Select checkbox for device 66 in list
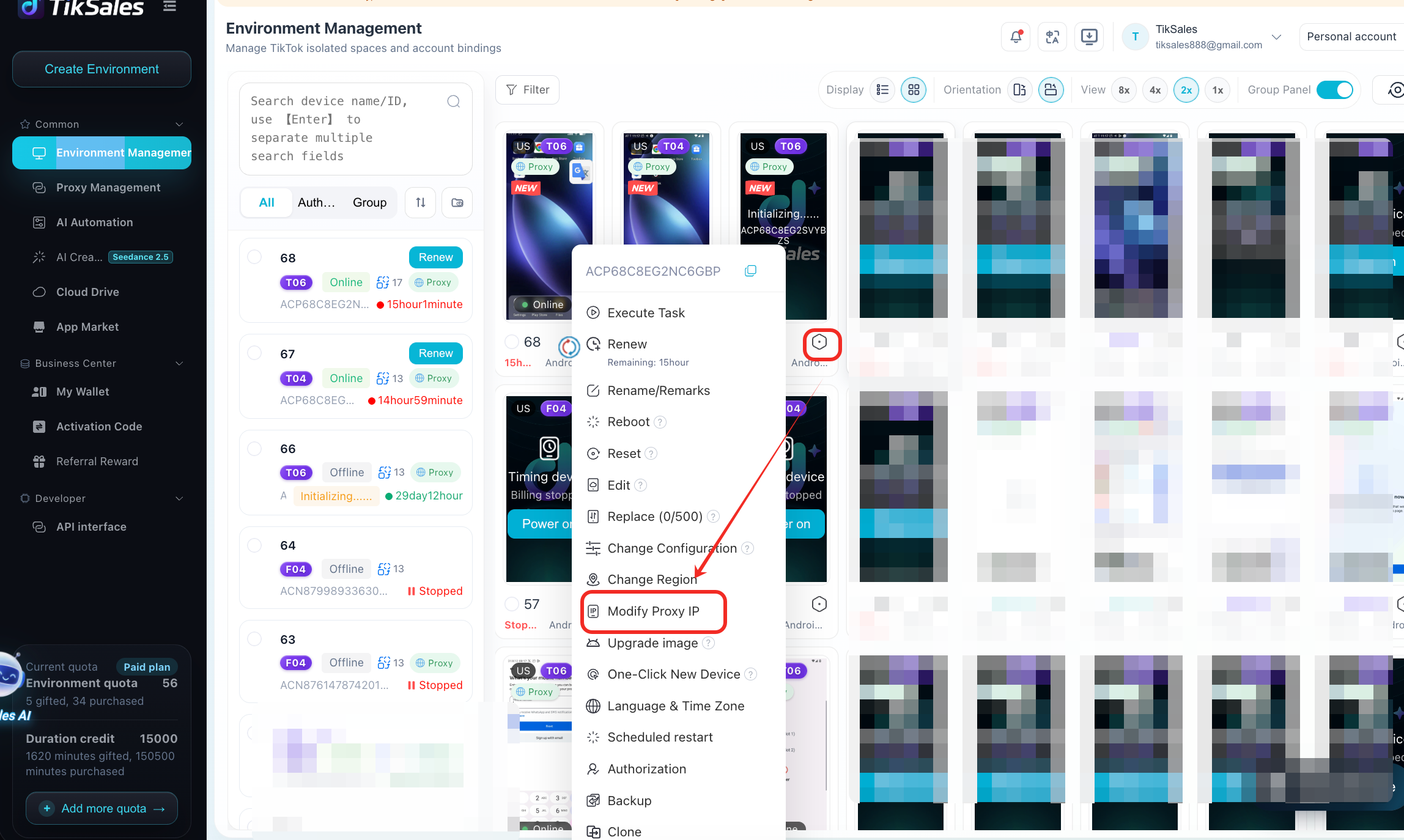1404x840 pixels. pos(254,449)
